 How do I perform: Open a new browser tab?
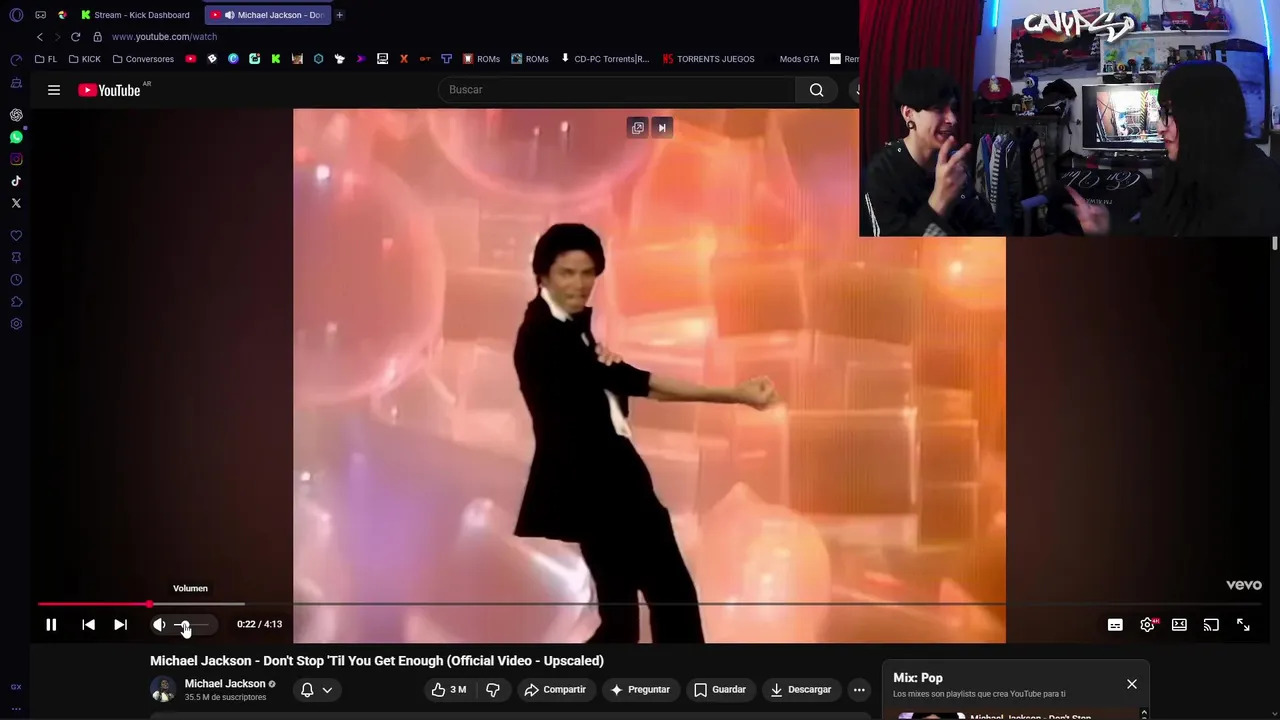340,15
